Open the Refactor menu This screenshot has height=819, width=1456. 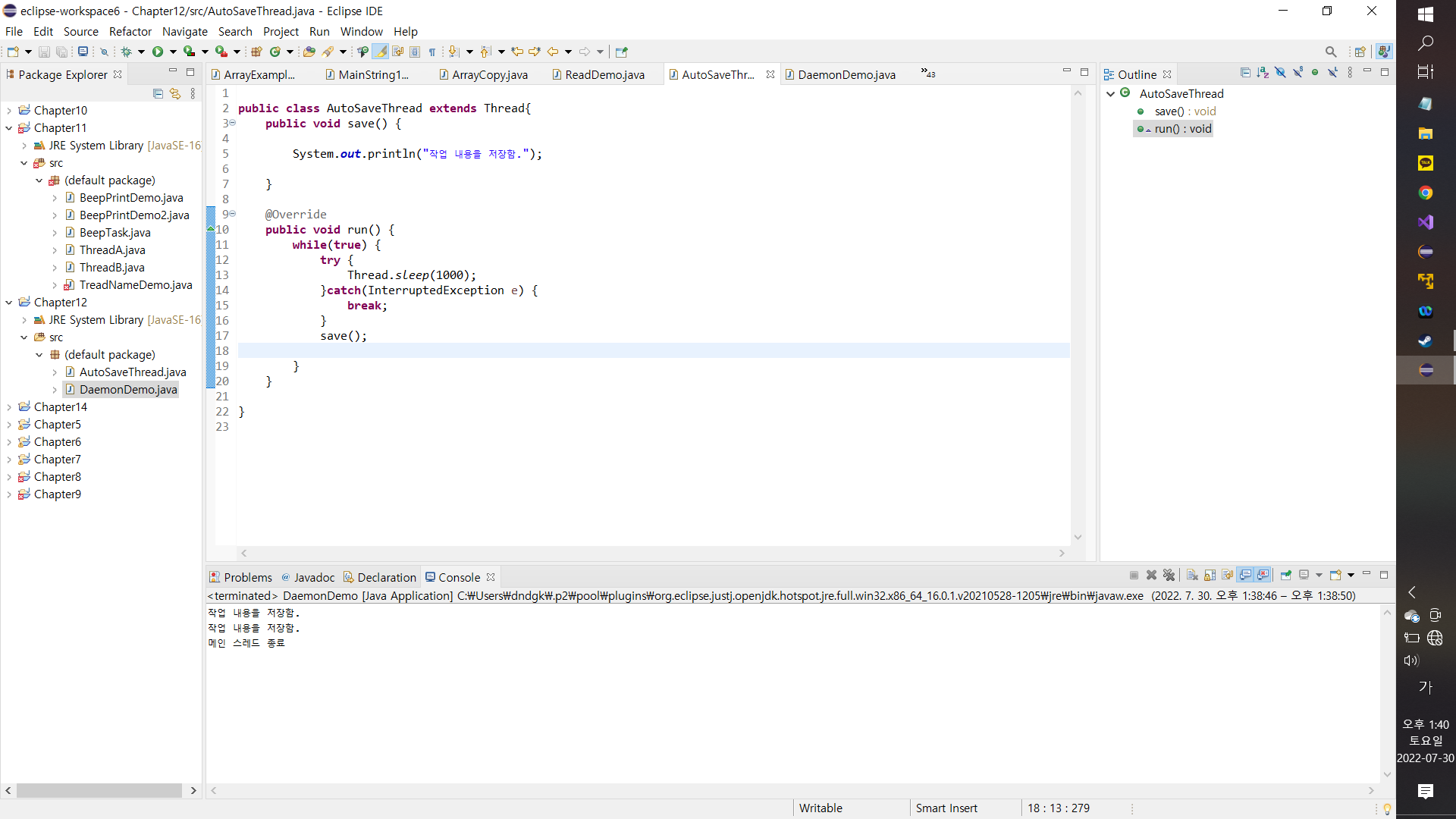pyautogui.click(x=130, y=32)
